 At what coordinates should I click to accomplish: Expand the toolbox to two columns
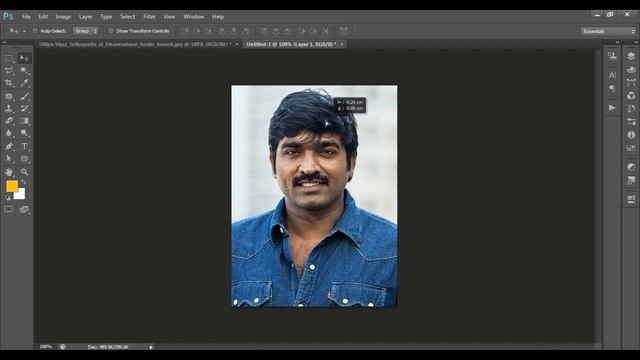tap(4, 42)
